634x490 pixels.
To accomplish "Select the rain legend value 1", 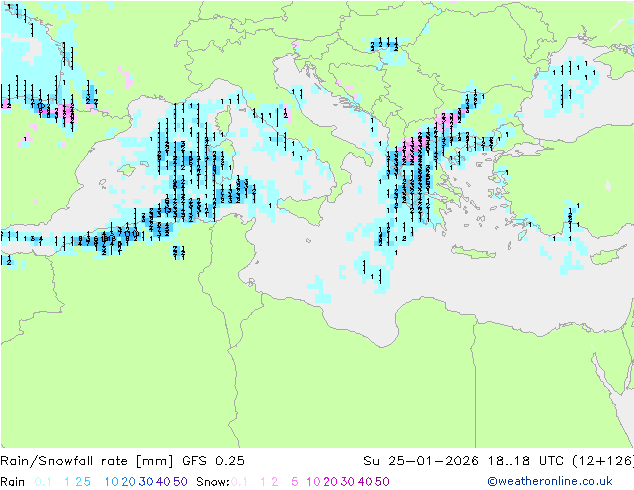I will click(x=67, y=482).
